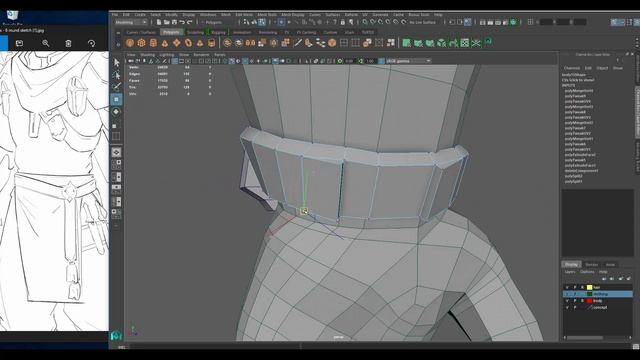Activate the Paint Selection tool in the toolbox
The image size is (640, 360).
coord(116,87)
